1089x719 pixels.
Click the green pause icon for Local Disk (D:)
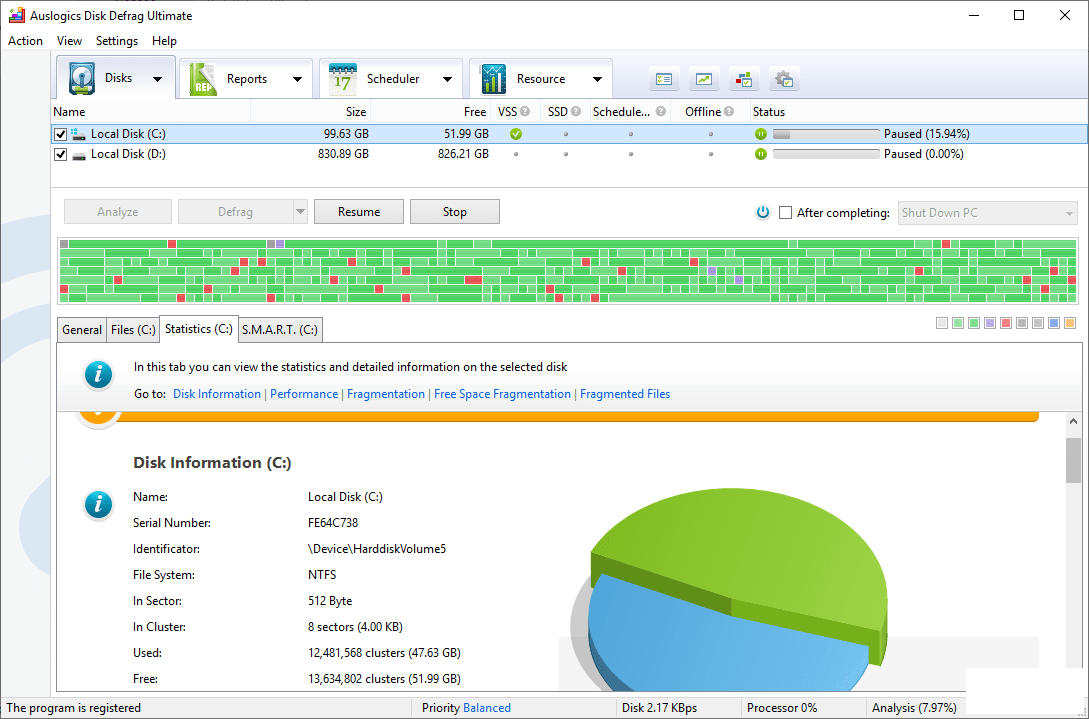(x=760, y=154)
